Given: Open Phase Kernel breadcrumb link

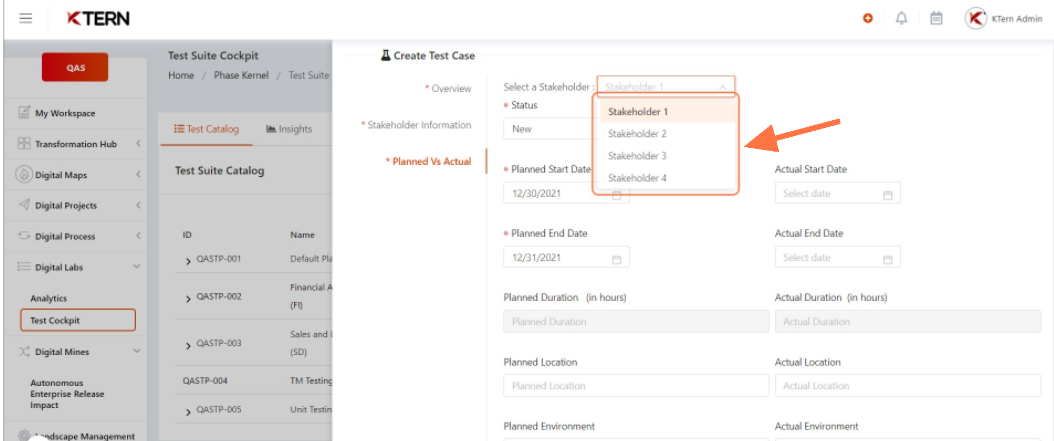Looking at the screenshot, I should (x=241, y=75).
